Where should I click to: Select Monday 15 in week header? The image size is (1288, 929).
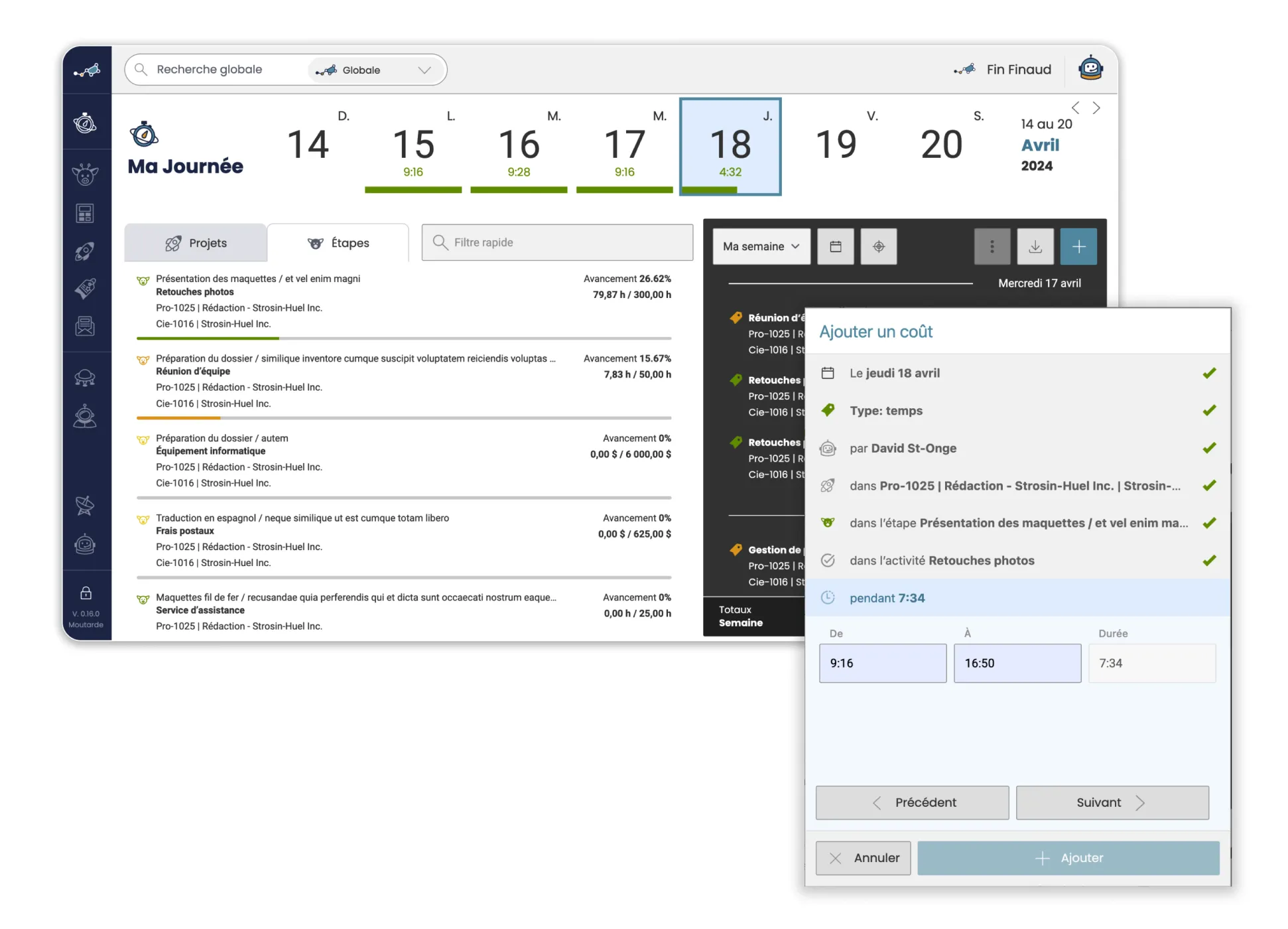pos(413,146)
